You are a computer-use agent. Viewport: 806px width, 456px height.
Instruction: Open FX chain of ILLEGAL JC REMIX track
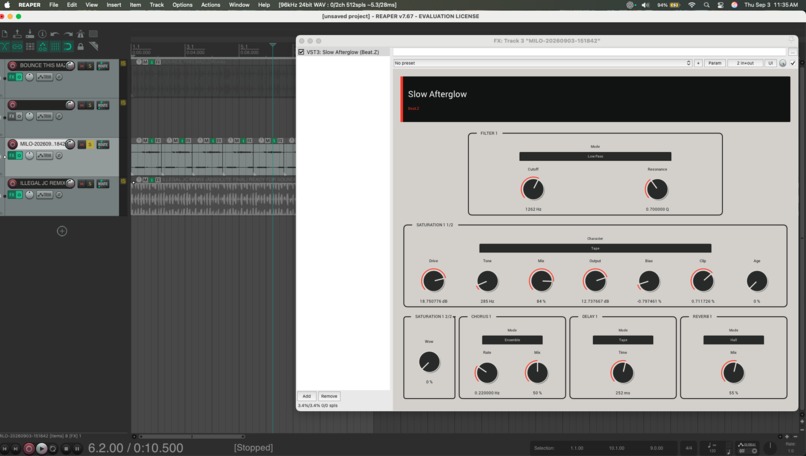[11, 195]
